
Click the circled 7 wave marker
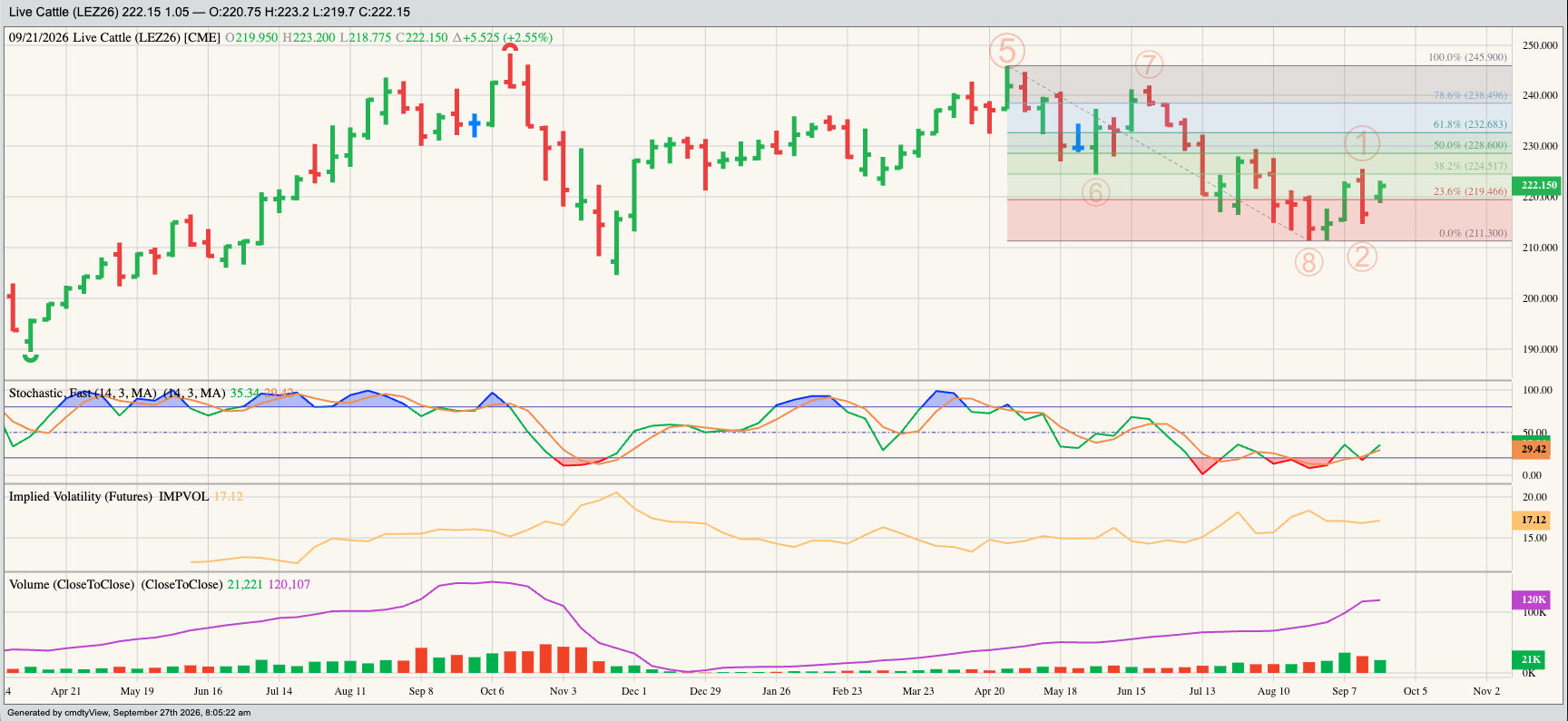click(1149, 65)
